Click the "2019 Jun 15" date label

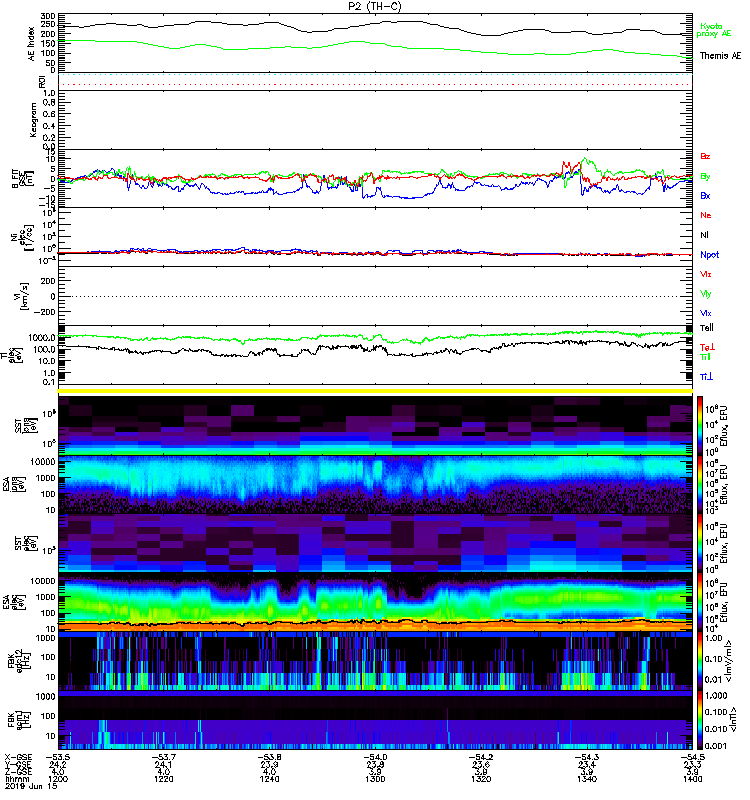(31, 786)
